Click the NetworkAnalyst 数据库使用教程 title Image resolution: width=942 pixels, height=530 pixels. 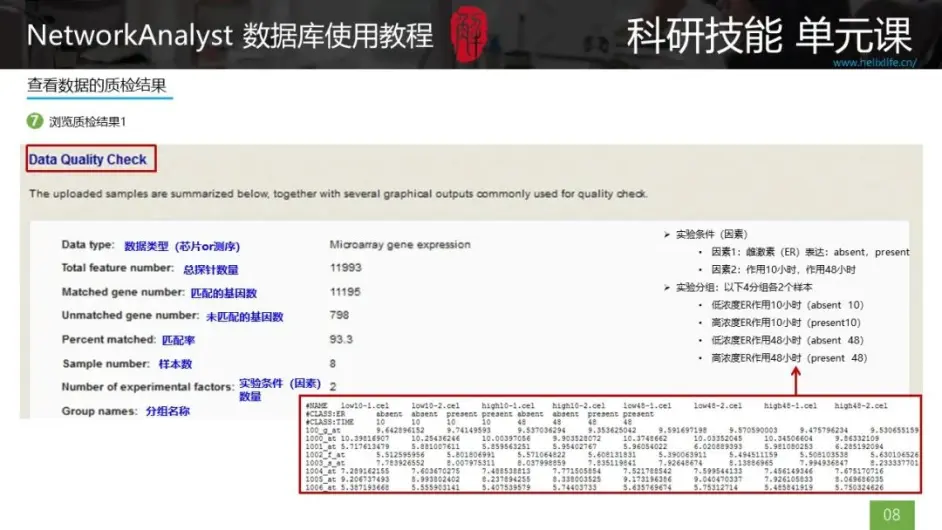[x=230, y=35]
